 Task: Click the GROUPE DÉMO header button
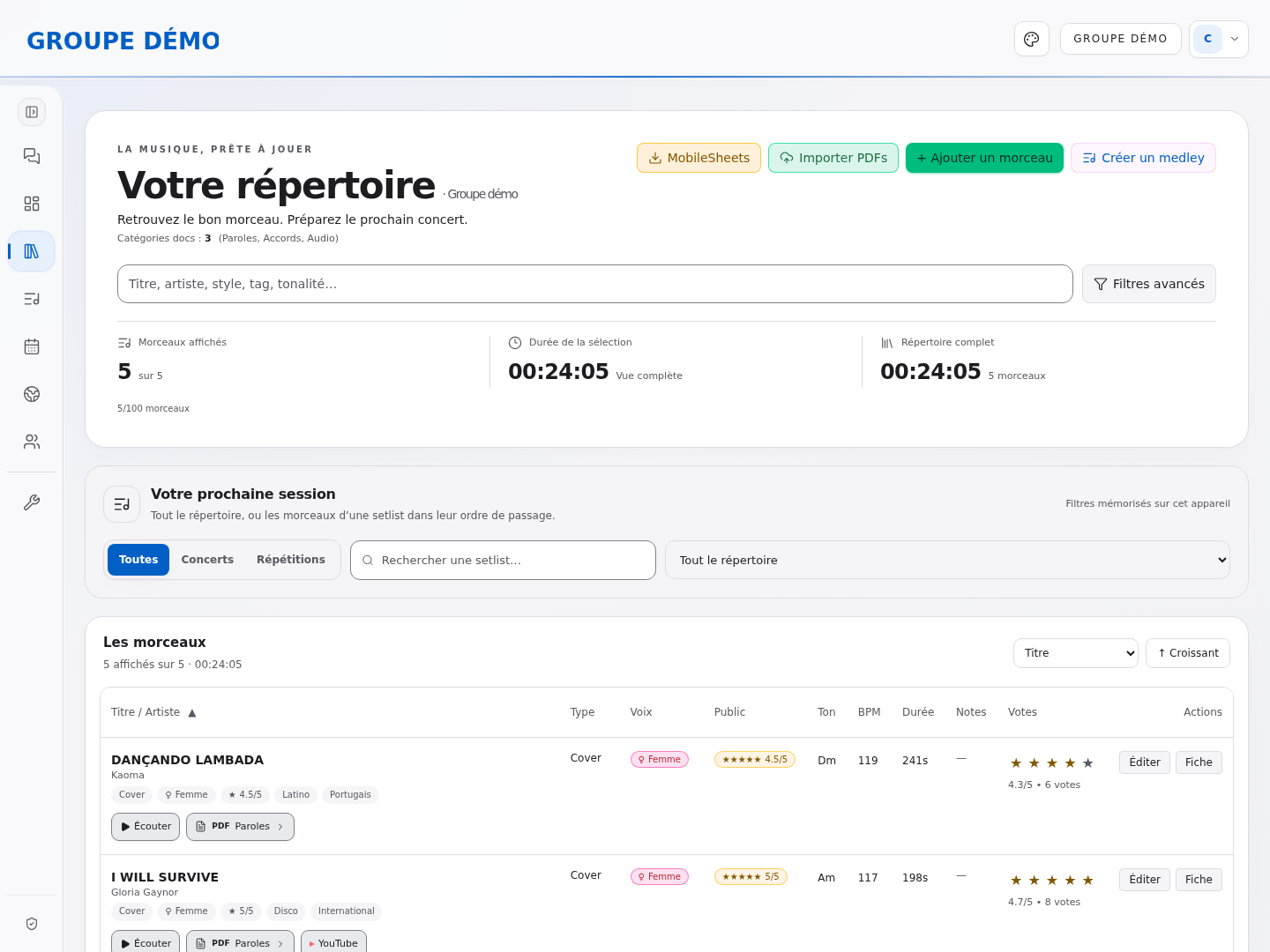[1120, 39]
